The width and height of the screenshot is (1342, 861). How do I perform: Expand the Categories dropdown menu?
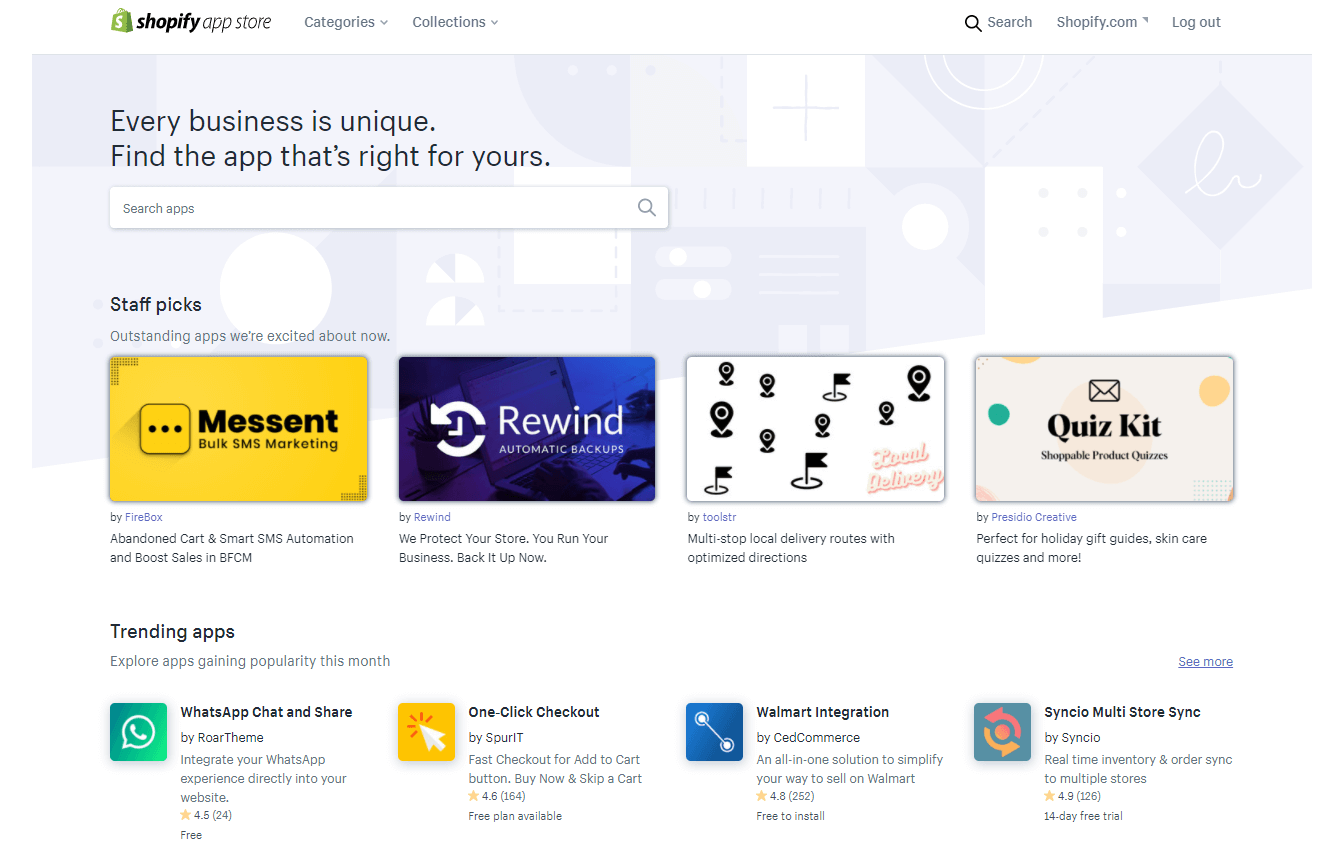[346, 22]
